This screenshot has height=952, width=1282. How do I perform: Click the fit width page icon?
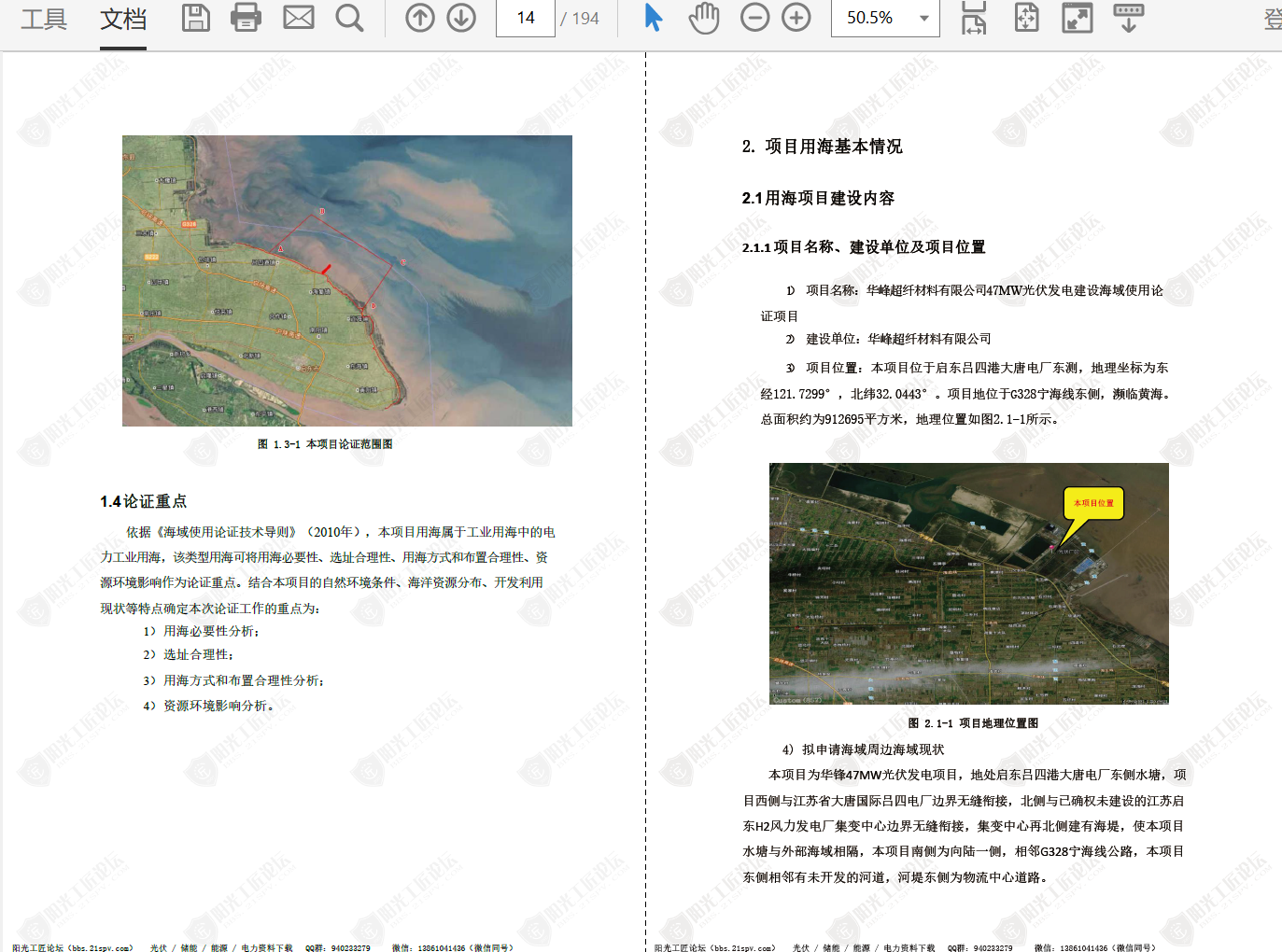click(x=974, y=18)
